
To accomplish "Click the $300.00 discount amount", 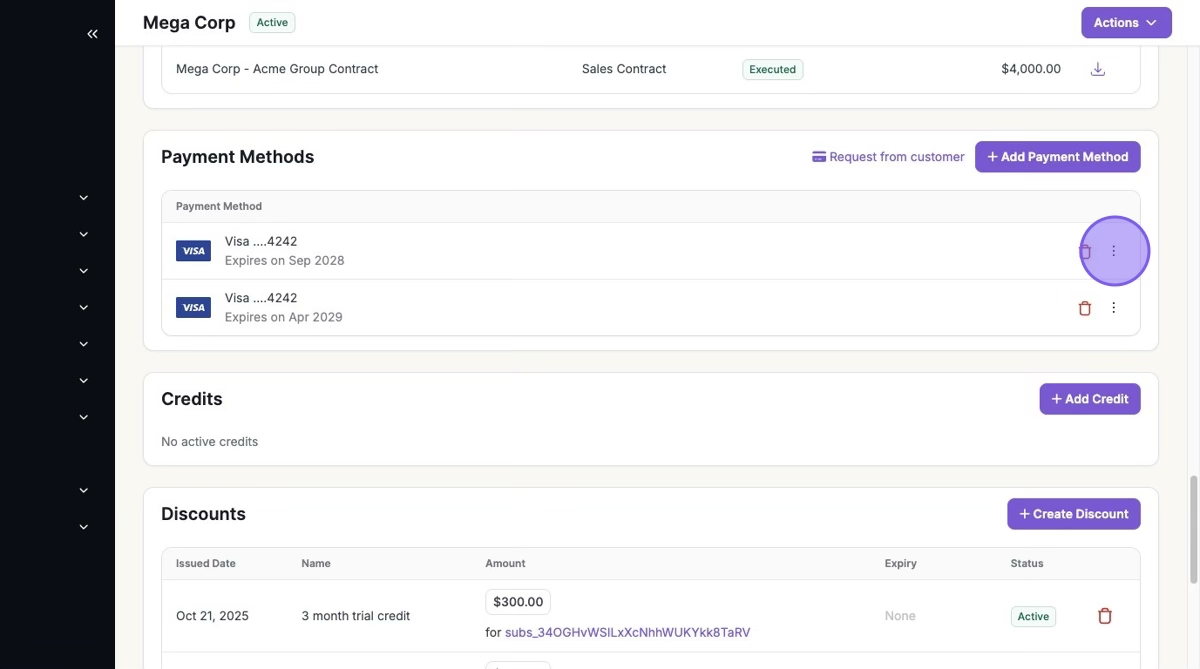I will pos(518,602).
